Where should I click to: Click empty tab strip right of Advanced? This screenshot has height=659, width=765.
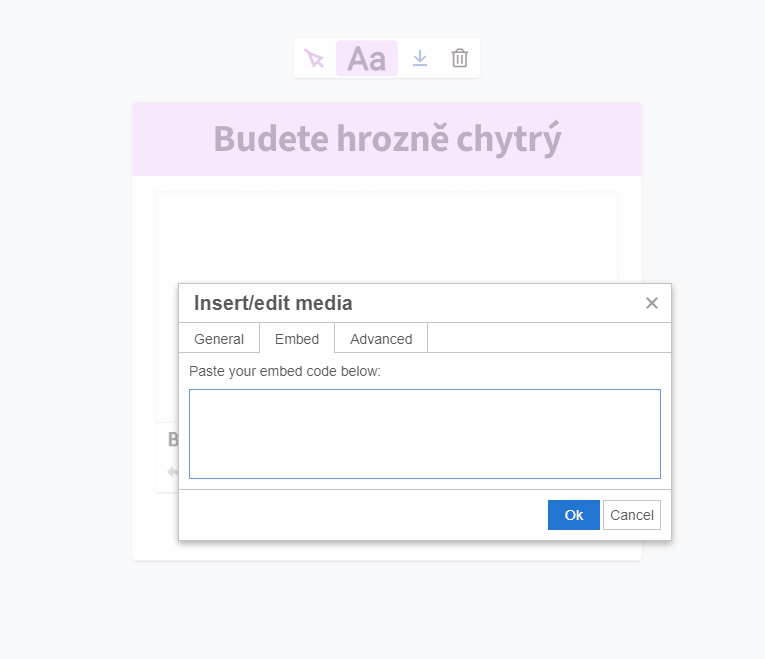click(x=548, y=339)
